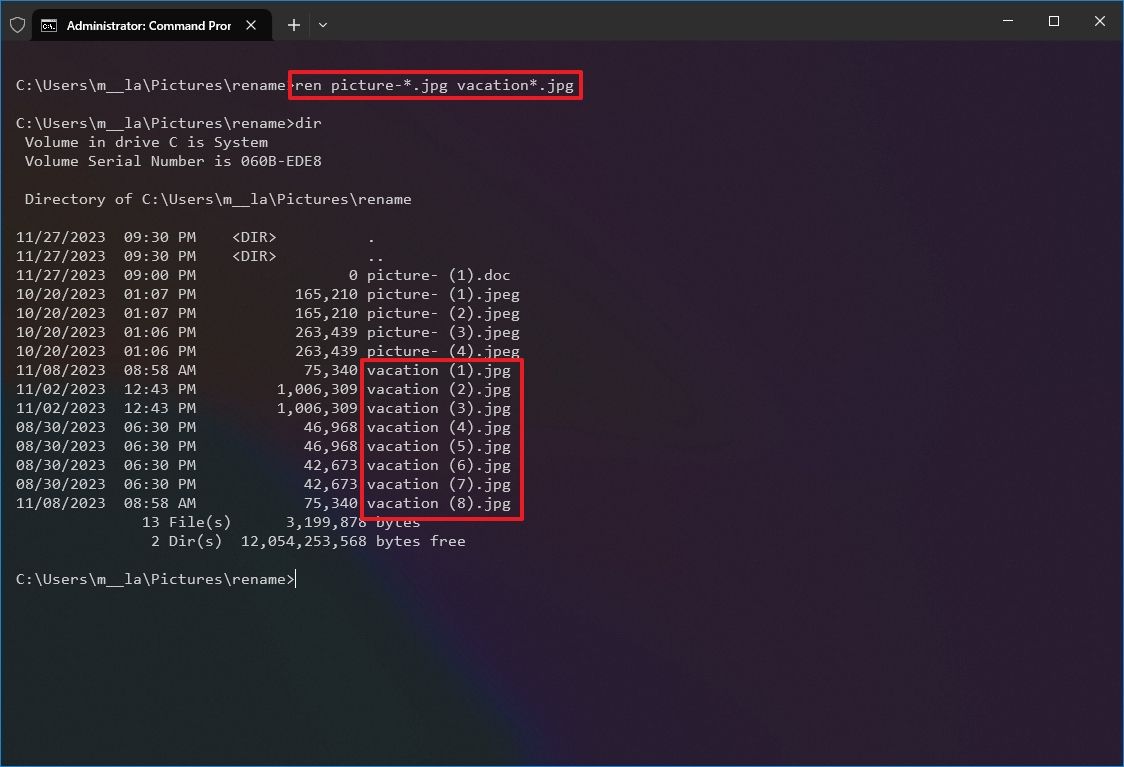Select the filename picture- (3).jpeg
Screen dimensions: 1124x767
coord(444,332)
